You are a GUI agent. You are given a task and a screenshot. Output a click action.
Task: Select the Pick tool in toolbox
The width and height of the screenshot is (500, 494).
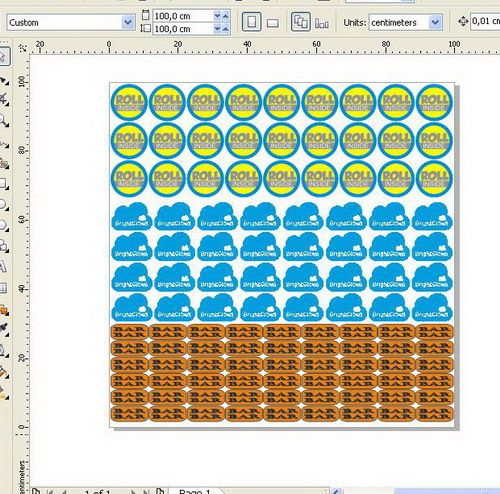(x=3, y=56)
